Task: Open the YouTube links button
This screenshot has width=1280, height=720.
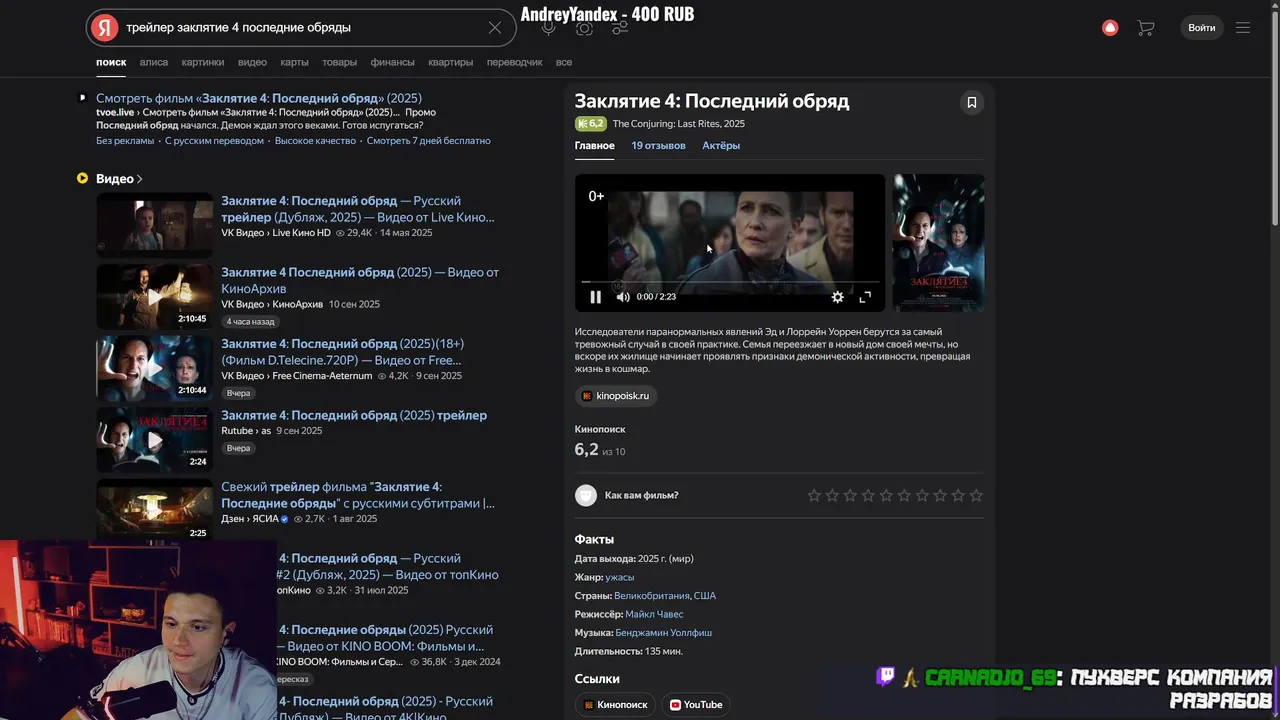Action: coord(696,705)
